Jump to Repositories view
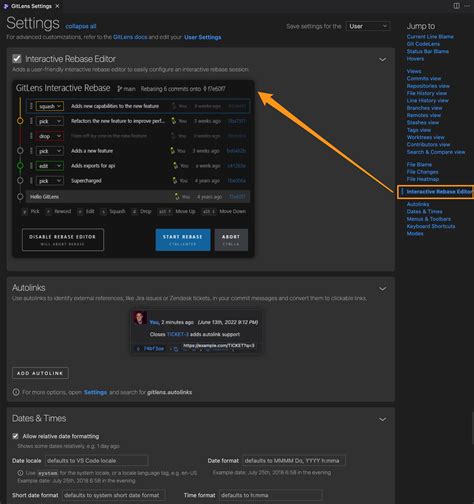The image size is (474, 504). click(428, 86)
